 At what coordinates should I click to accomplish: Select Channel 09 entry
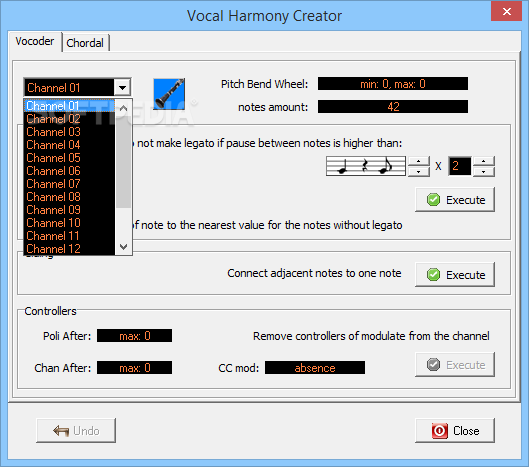point(69,210)
